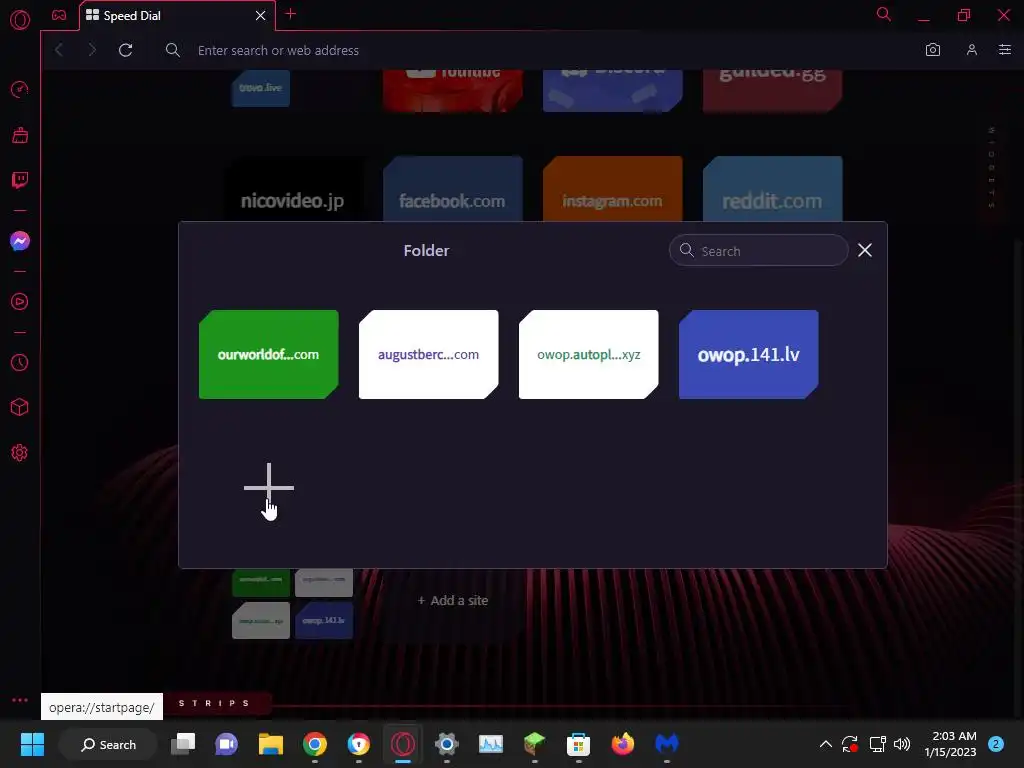Open a new tab with plus button

click(291, 14)
